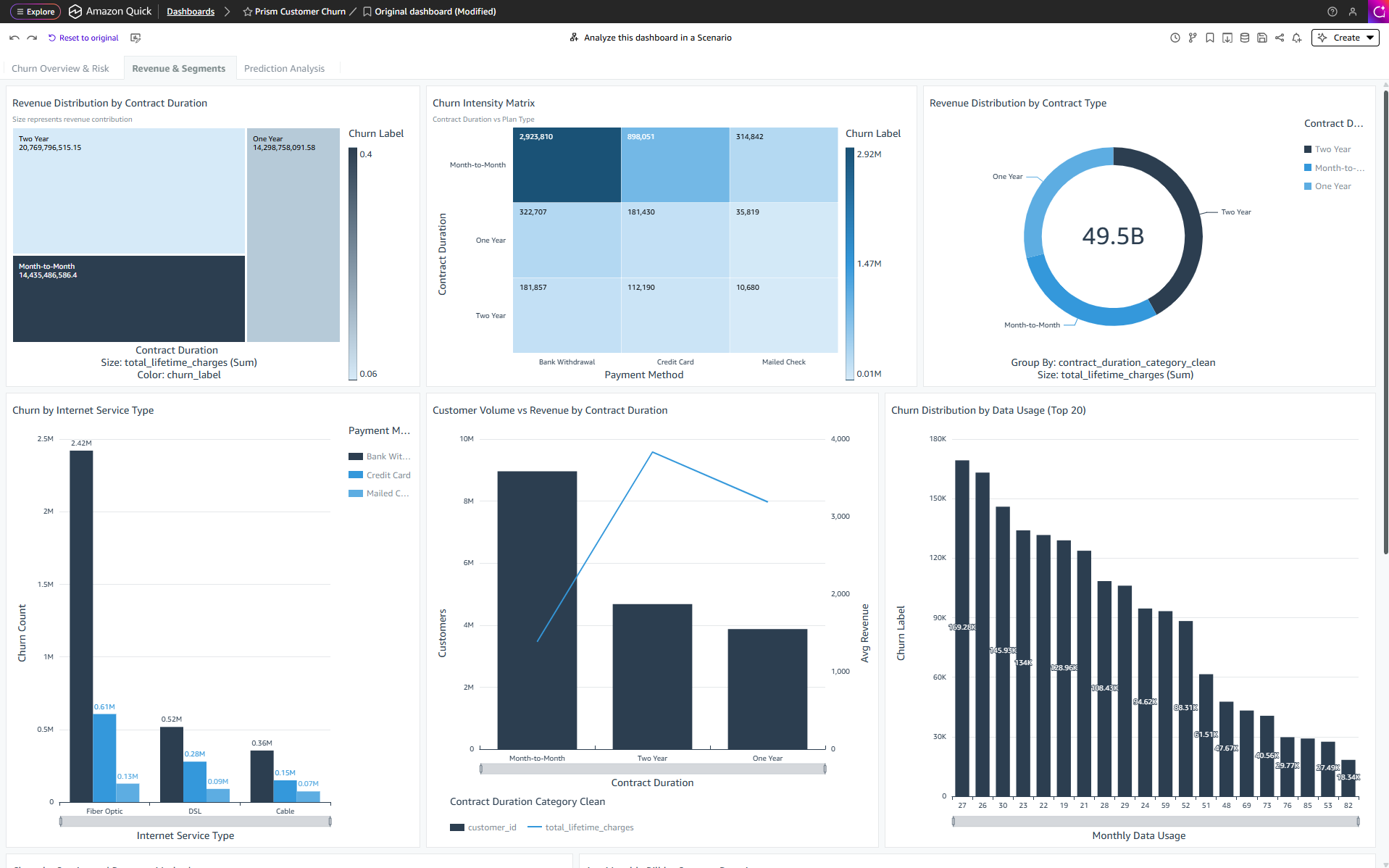Open the bookmarks icon in the toolbar
The image size is (1389, 868).
tap(1210, 38)
